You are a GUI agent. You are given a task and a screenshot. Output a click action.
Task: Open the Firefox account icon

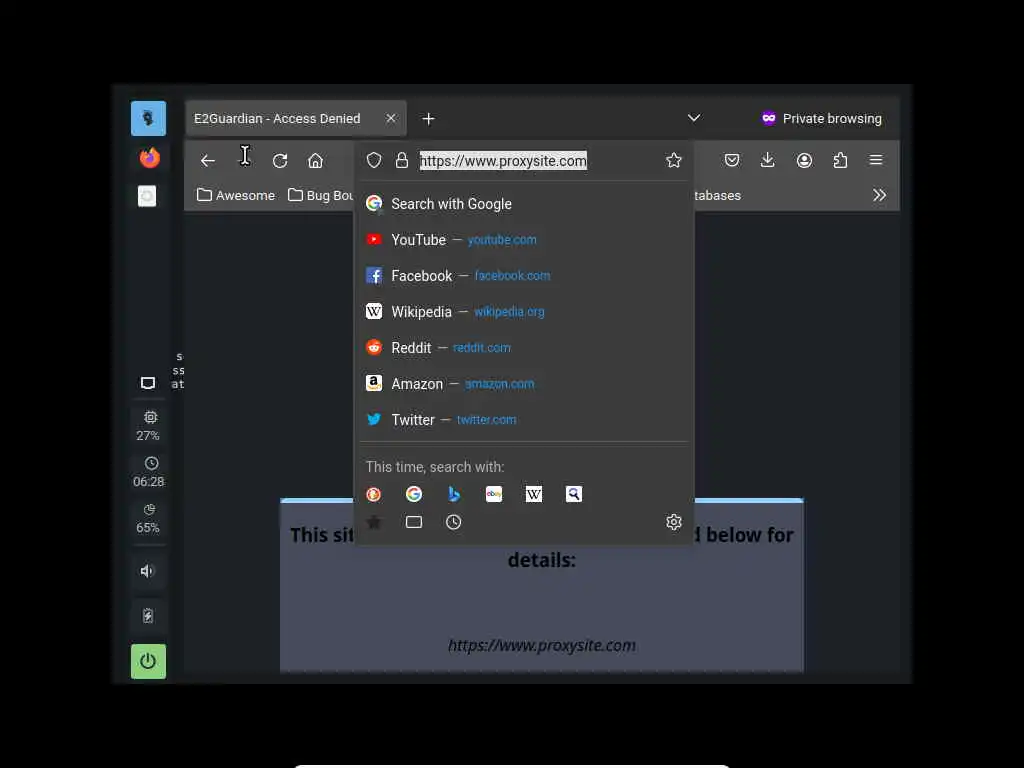[x=805, y=160]
